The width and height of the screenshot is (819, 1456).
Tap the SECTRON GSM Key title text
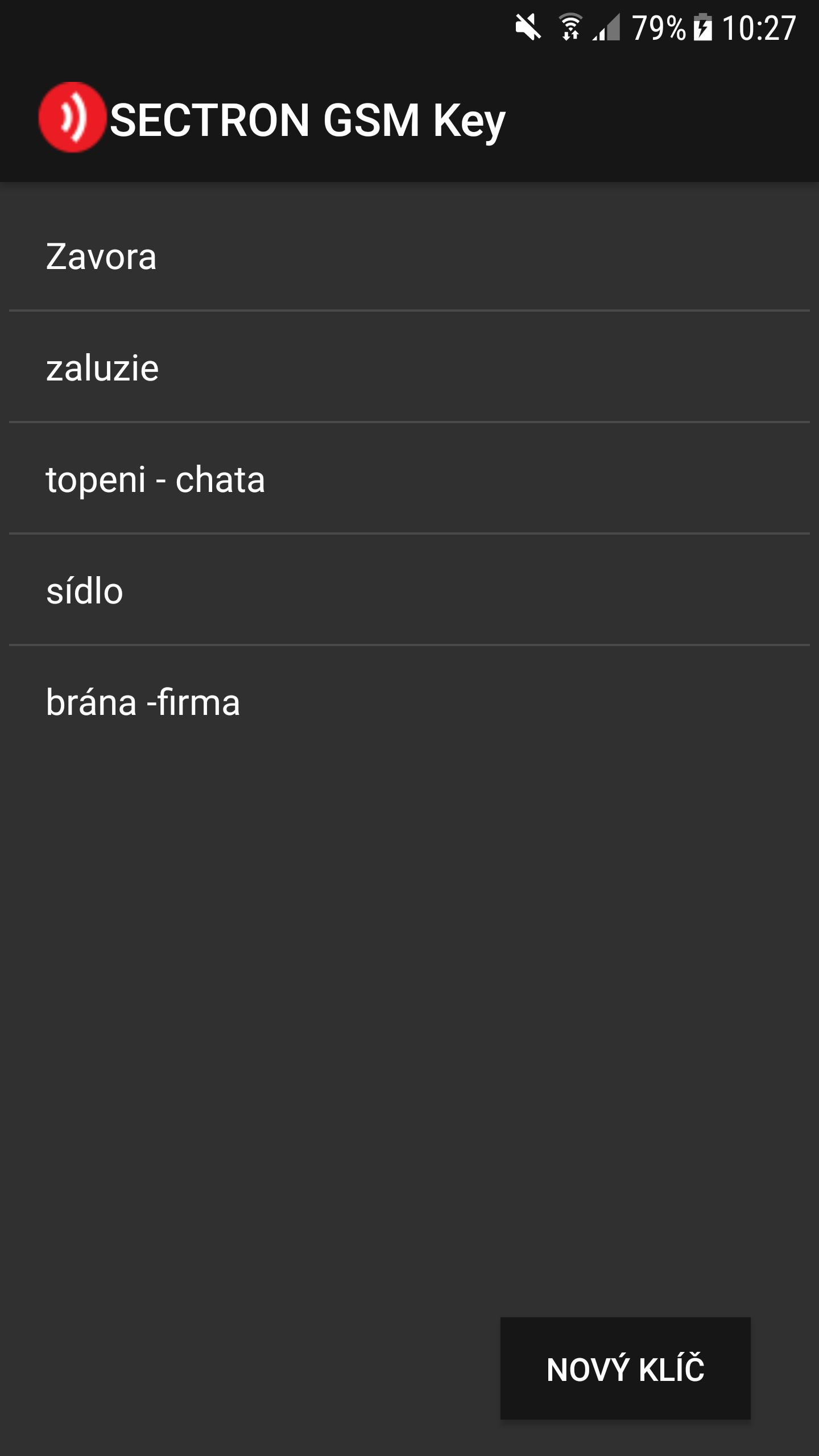(307, 121)
